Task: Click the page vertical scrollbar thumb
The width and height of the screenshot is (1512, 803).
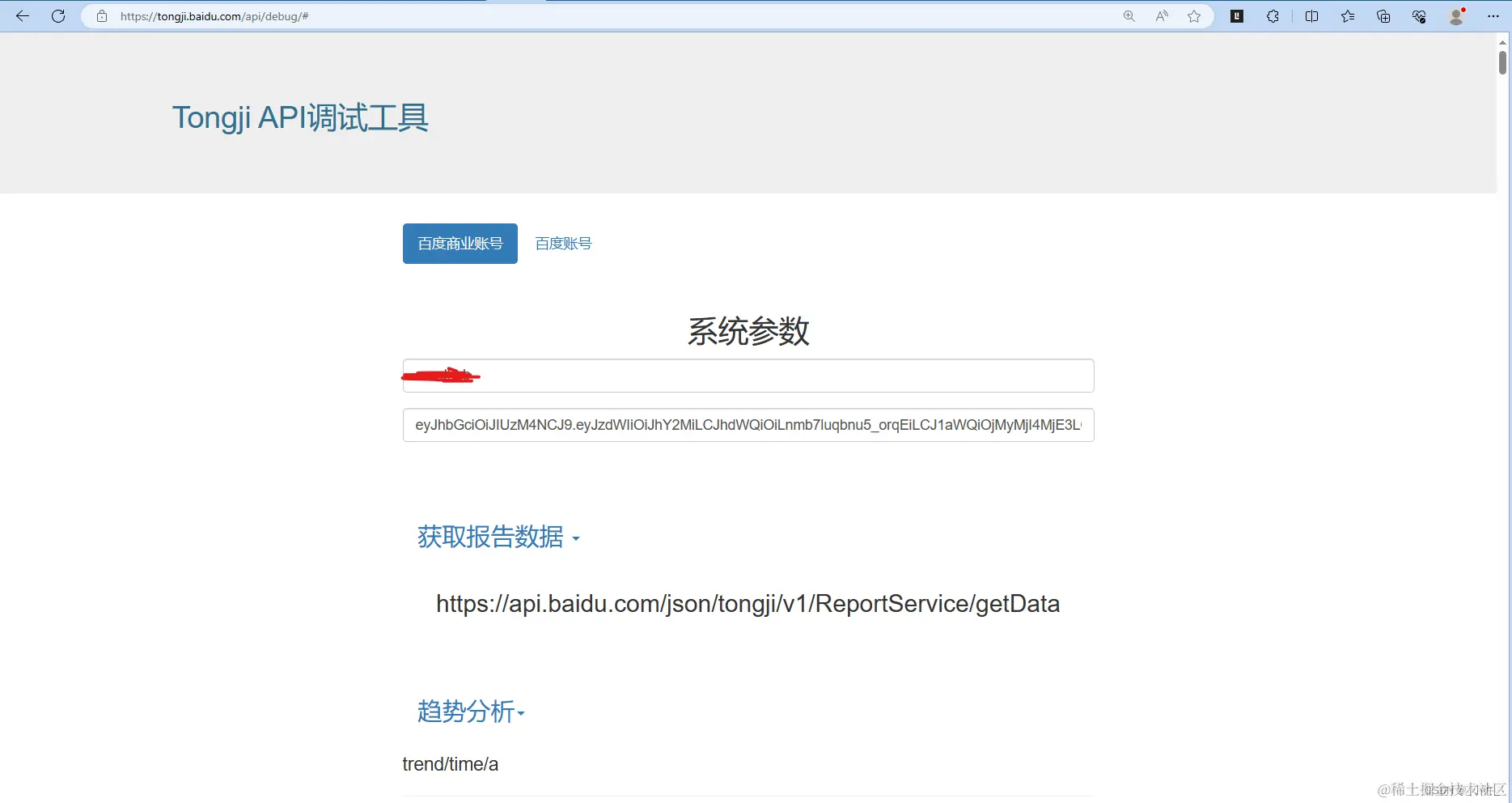Action: pyautogui.click(x=1502, y=62)
